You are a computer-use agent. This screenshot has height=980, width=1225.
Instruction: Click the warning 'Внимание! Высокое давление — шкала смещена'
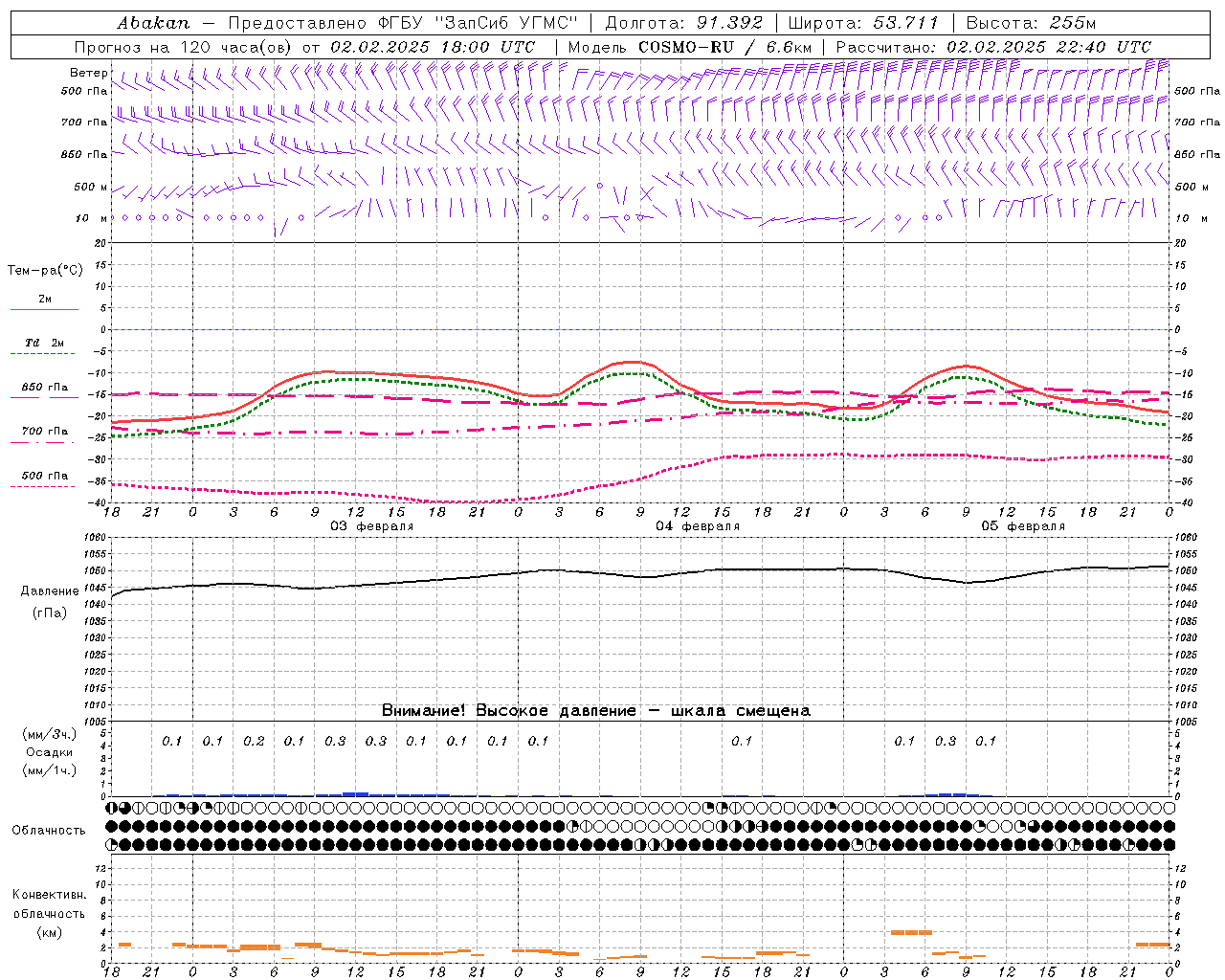pos(595,711)
